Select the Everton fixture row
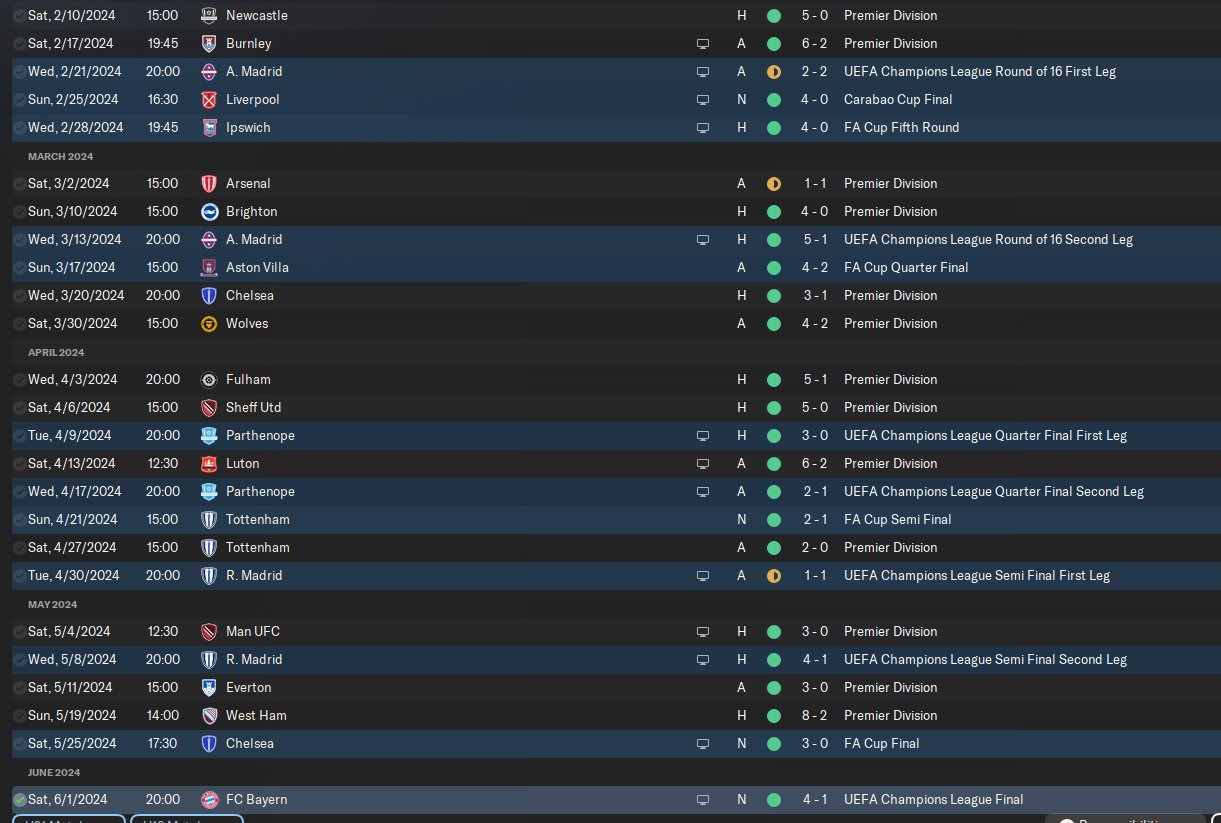 610,688
